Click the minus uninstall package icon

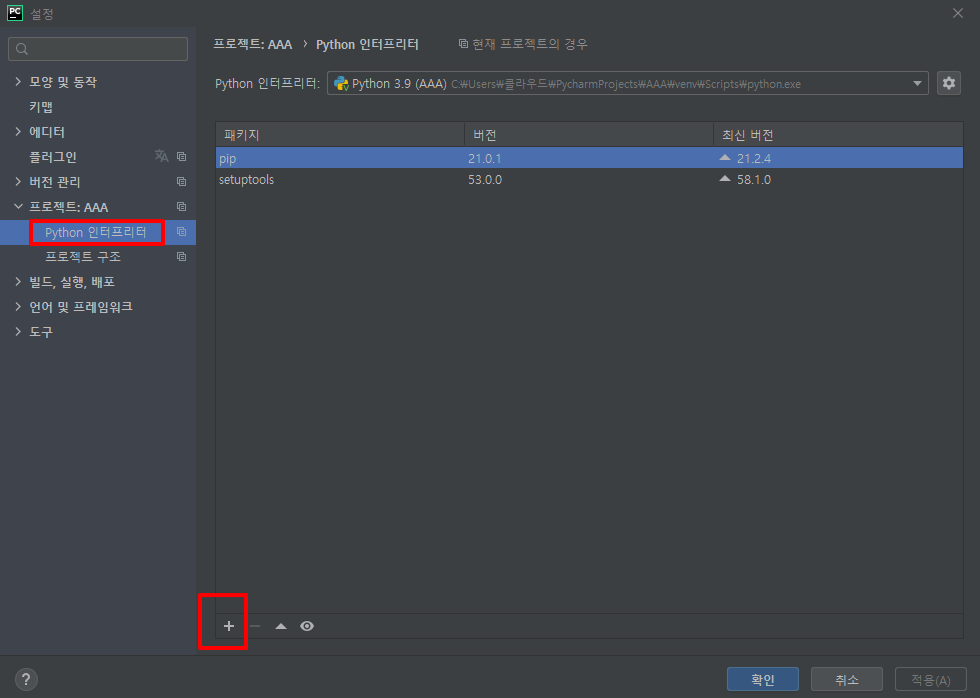(x=255, y=626)
